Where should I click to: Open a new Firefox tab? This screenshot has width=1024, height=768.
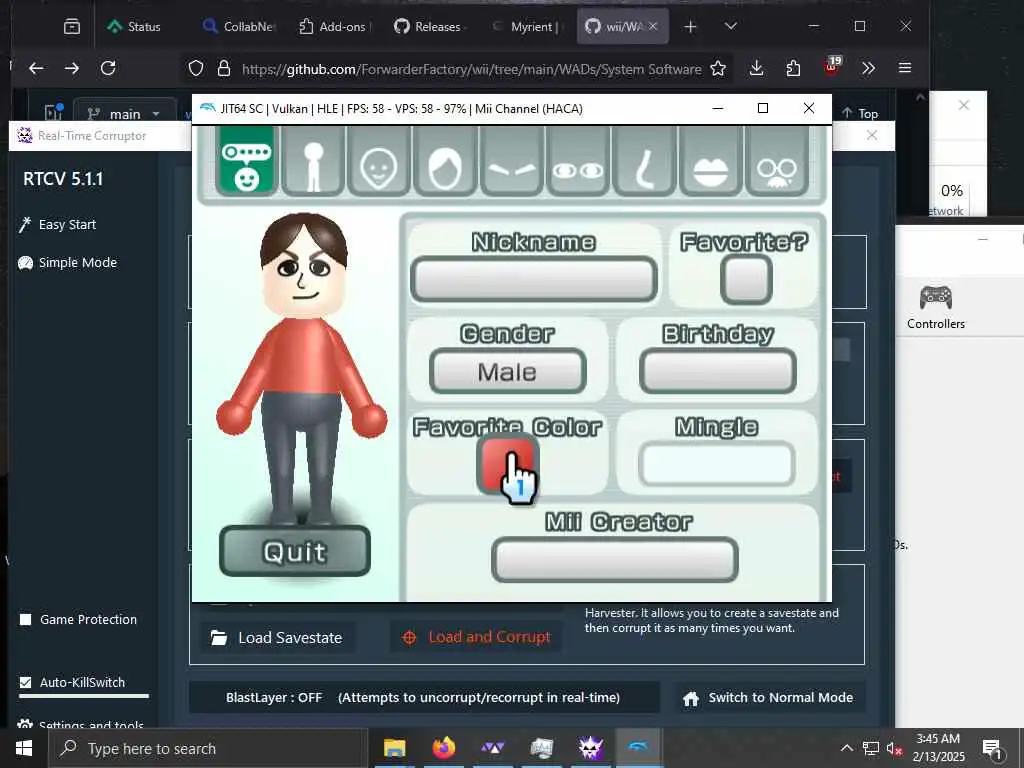[690, 27]
